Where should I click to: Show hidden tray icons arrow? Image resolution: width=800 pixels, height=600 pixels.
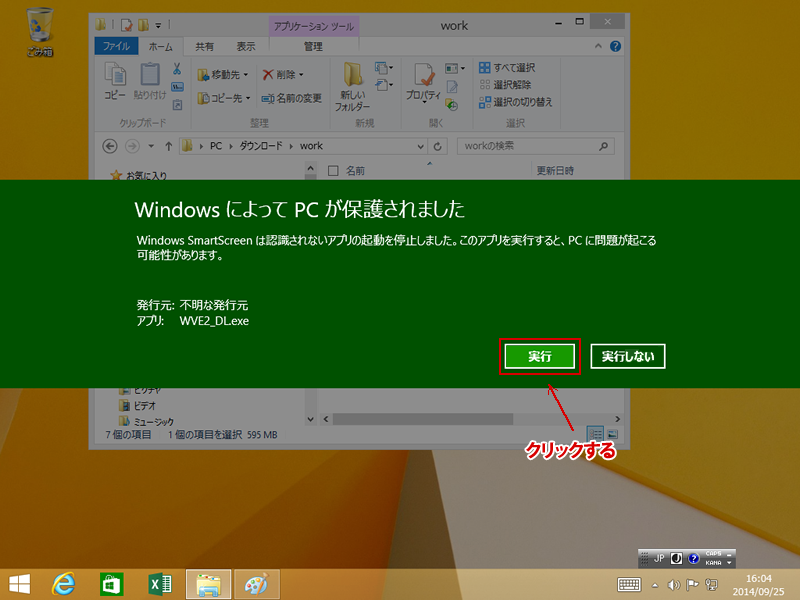click(x=655, y=585)
